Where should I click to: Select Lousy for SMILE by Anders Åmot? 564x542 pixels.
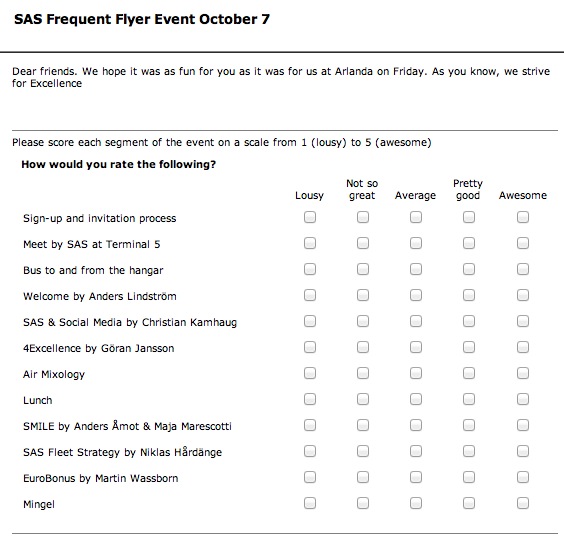pyautogui.click(x=310, y=425)
